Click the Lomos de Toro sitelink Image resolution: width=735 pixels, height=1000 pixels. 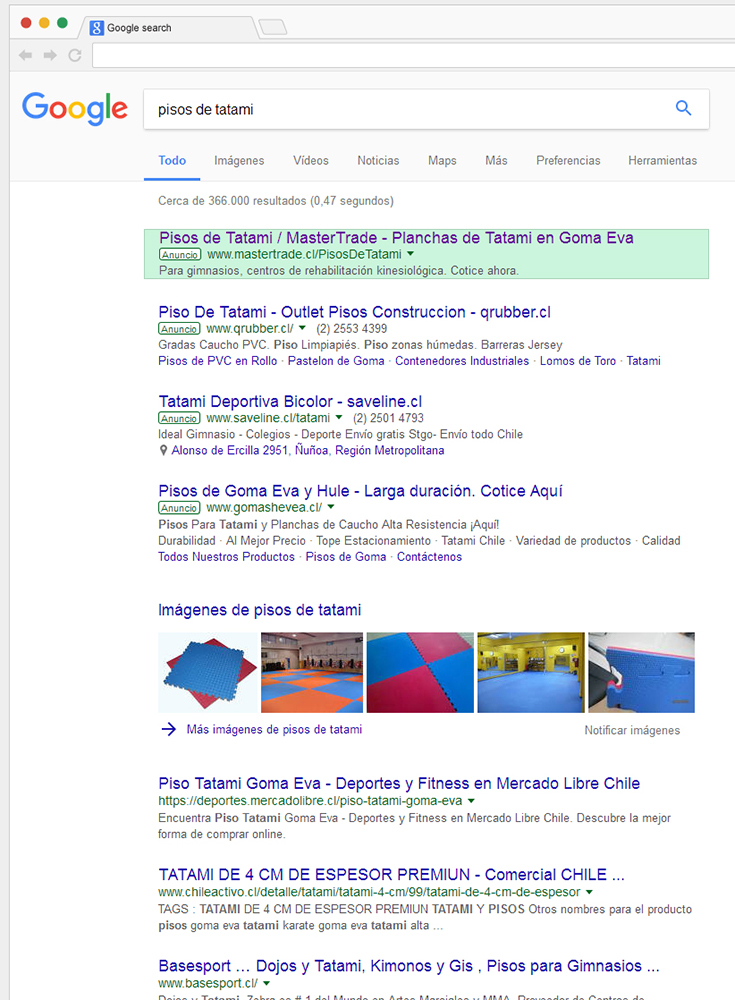(x=578, y=361)
